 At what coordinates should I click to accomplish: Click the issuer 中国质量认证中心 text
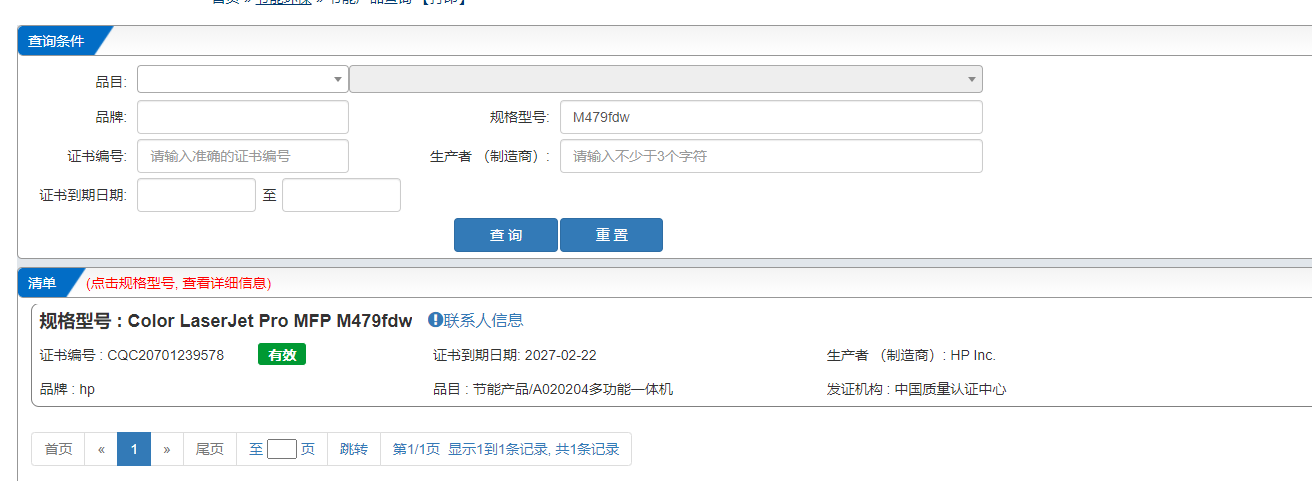pos(950,389)
